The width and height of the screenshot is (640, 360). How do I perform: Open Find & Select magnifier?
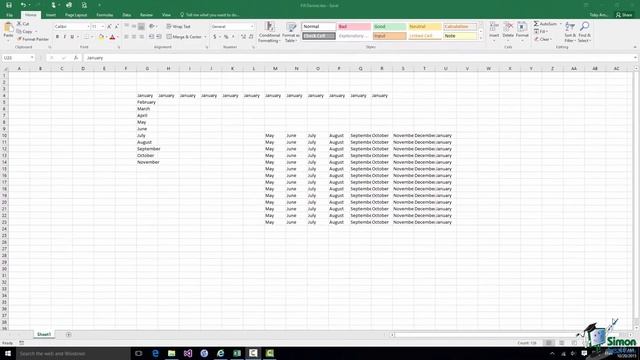[584, 32]
